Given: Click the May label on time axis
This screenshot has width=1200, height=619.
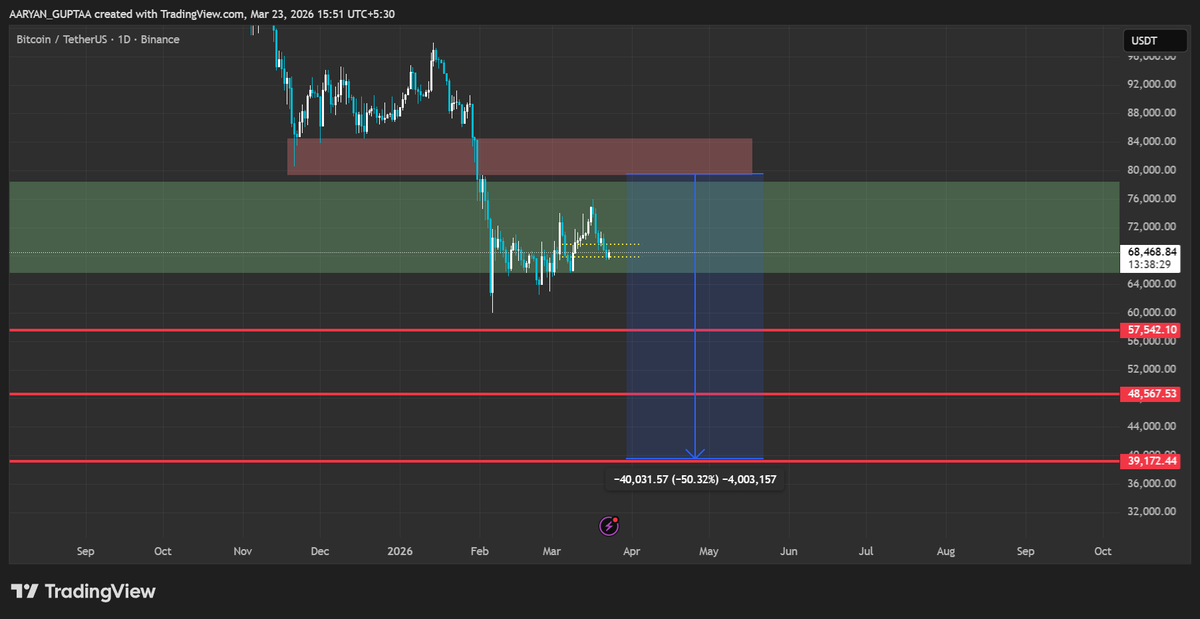Looking at the screenshot, I should pos(708,551).
